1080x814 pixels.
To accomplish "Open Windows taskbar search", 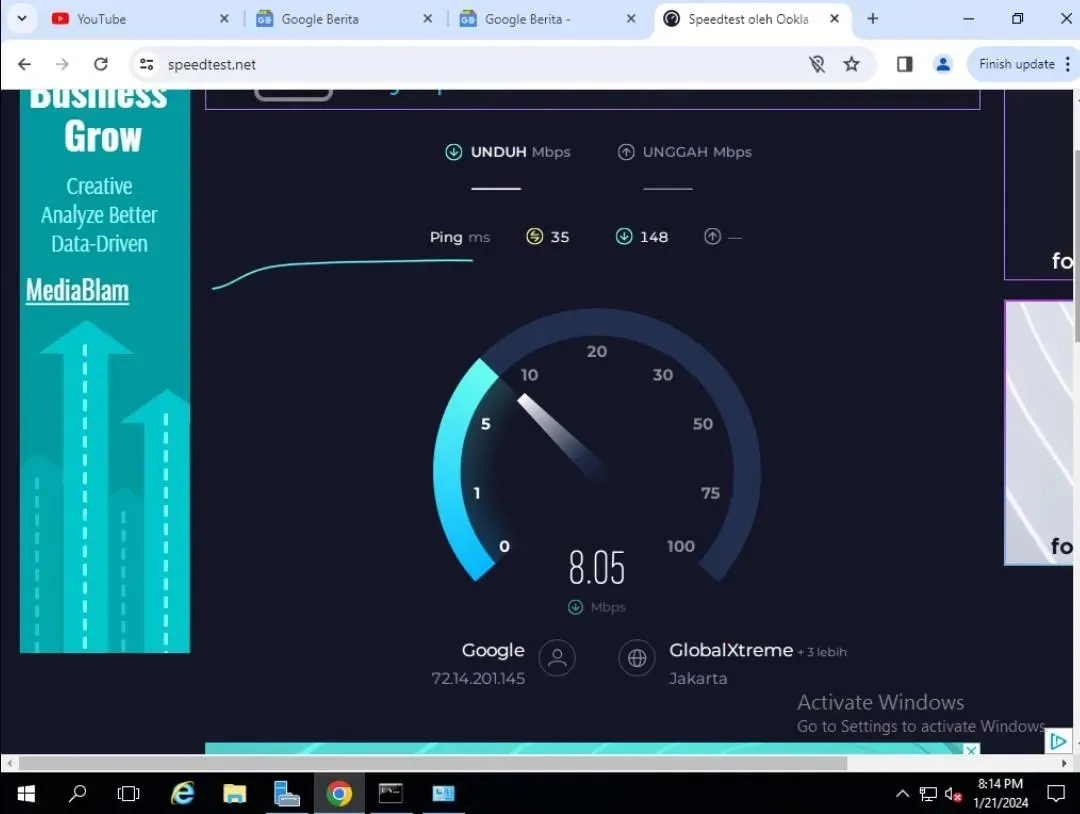I will pos(77,793).
